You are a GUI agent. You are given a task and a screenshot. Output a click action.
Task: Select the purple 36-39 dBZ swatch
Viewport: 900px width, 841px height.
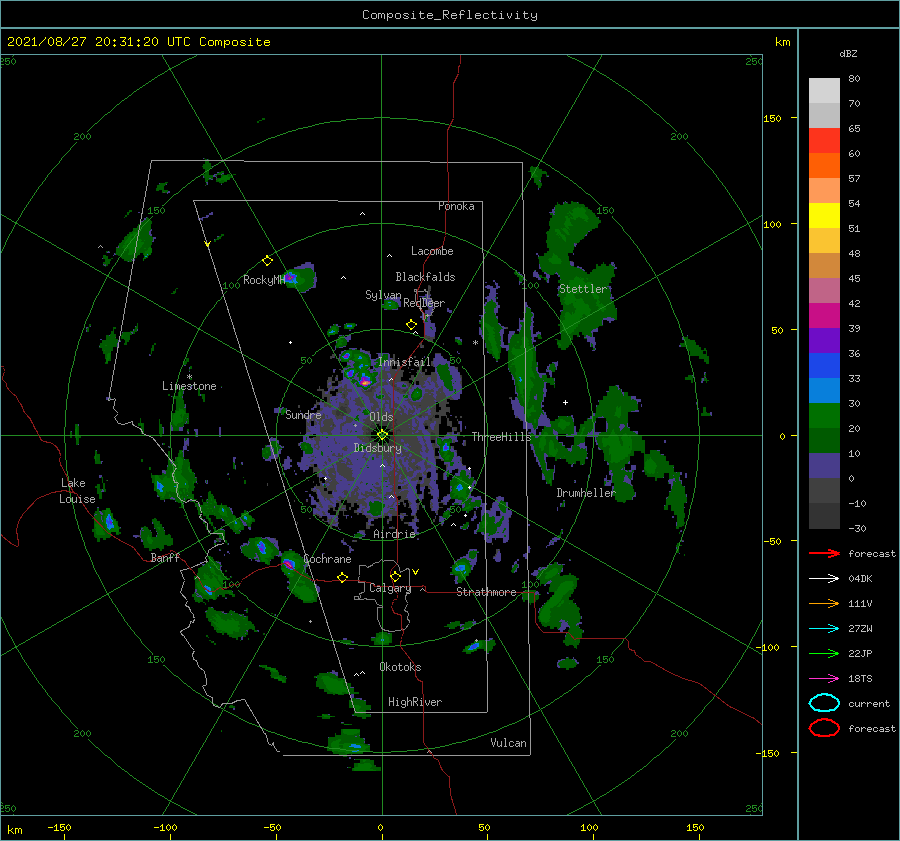tap(824, 340)
